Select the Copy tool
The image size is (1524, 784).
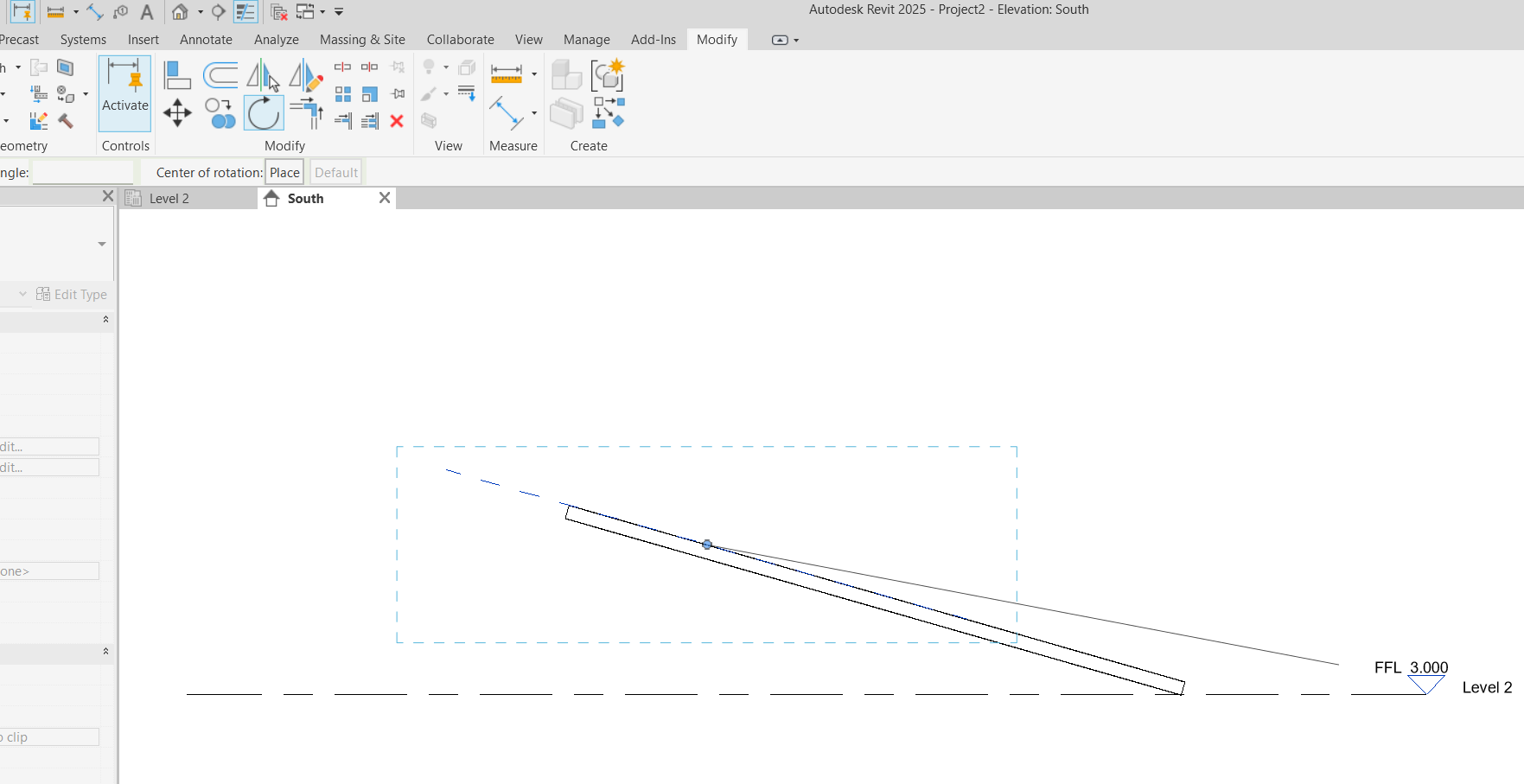point(219,113)
